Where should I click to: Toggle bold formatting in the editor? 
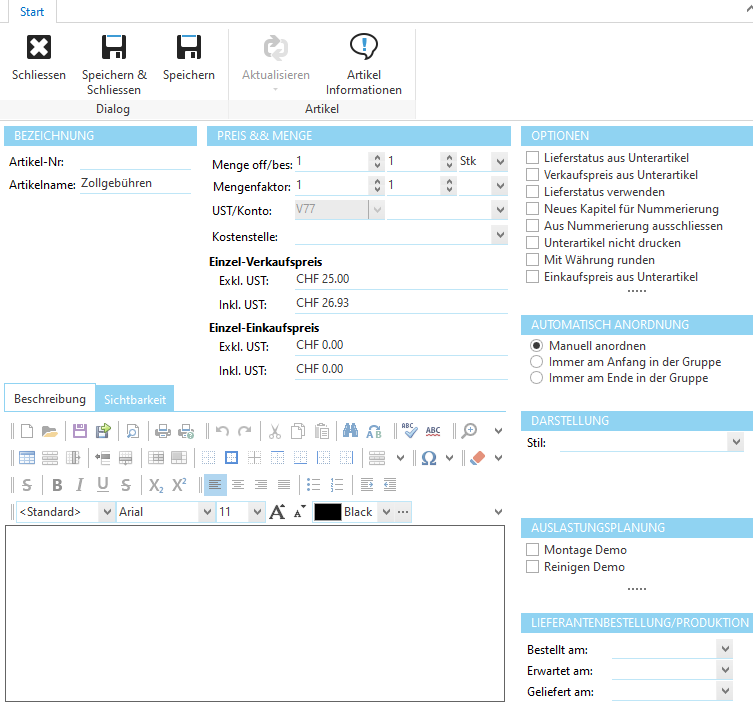point(57,485)
